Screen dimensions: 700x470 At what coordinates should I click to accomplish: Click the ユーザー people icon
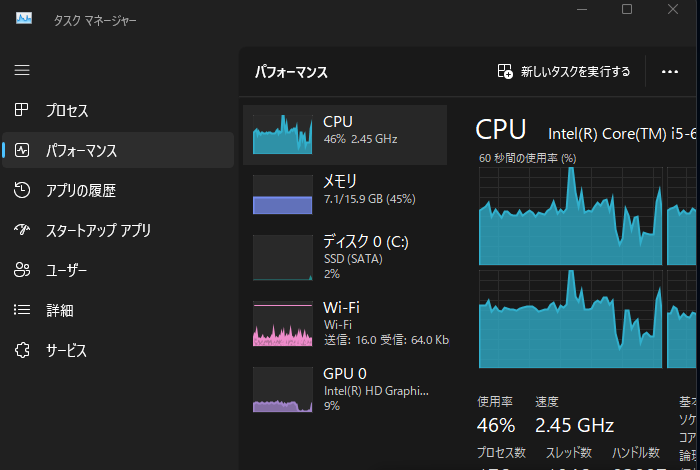pyautogui.click(x=22, y=270)
